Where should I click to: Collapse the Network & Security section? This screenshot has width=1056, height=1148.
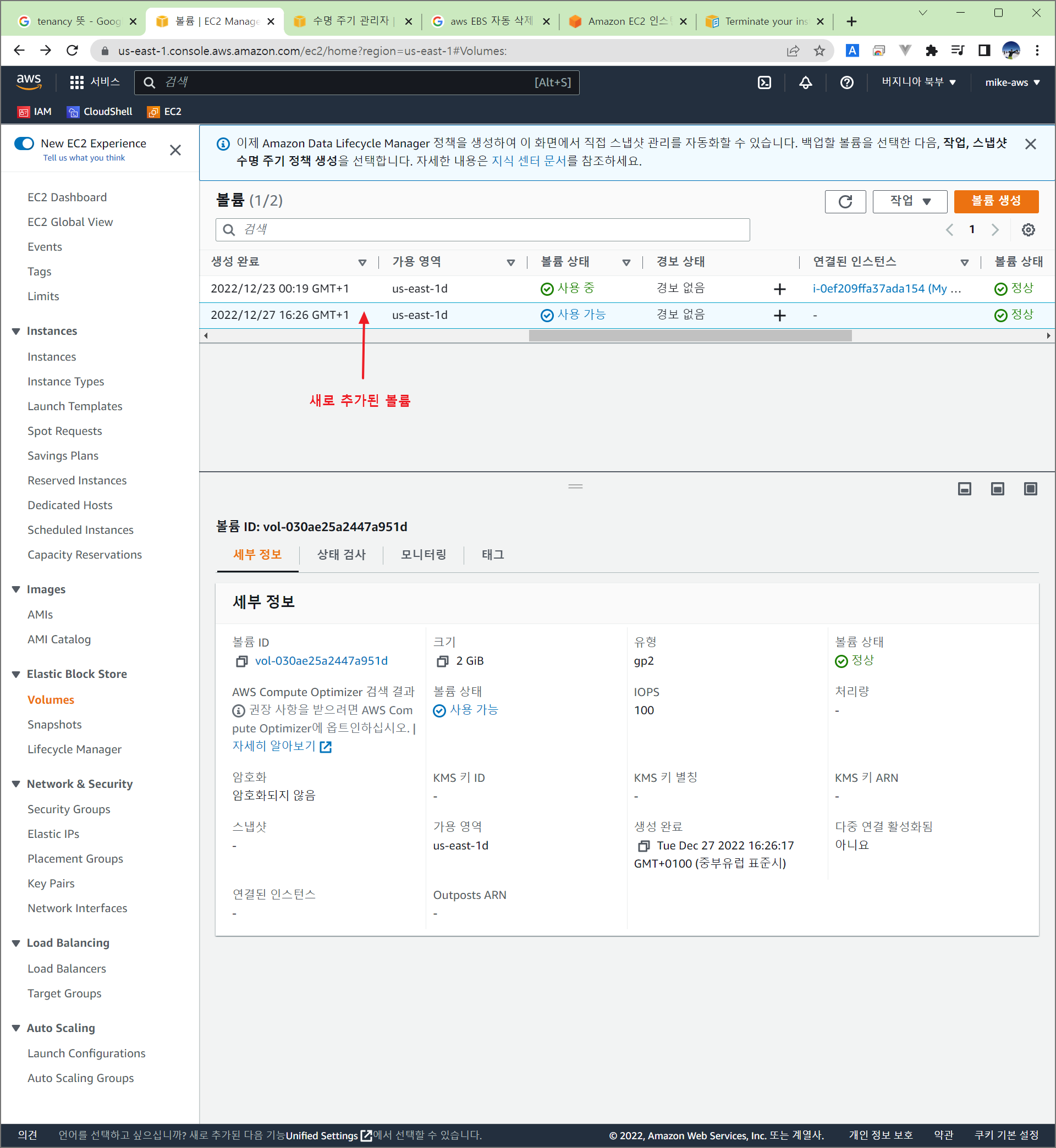16,784
